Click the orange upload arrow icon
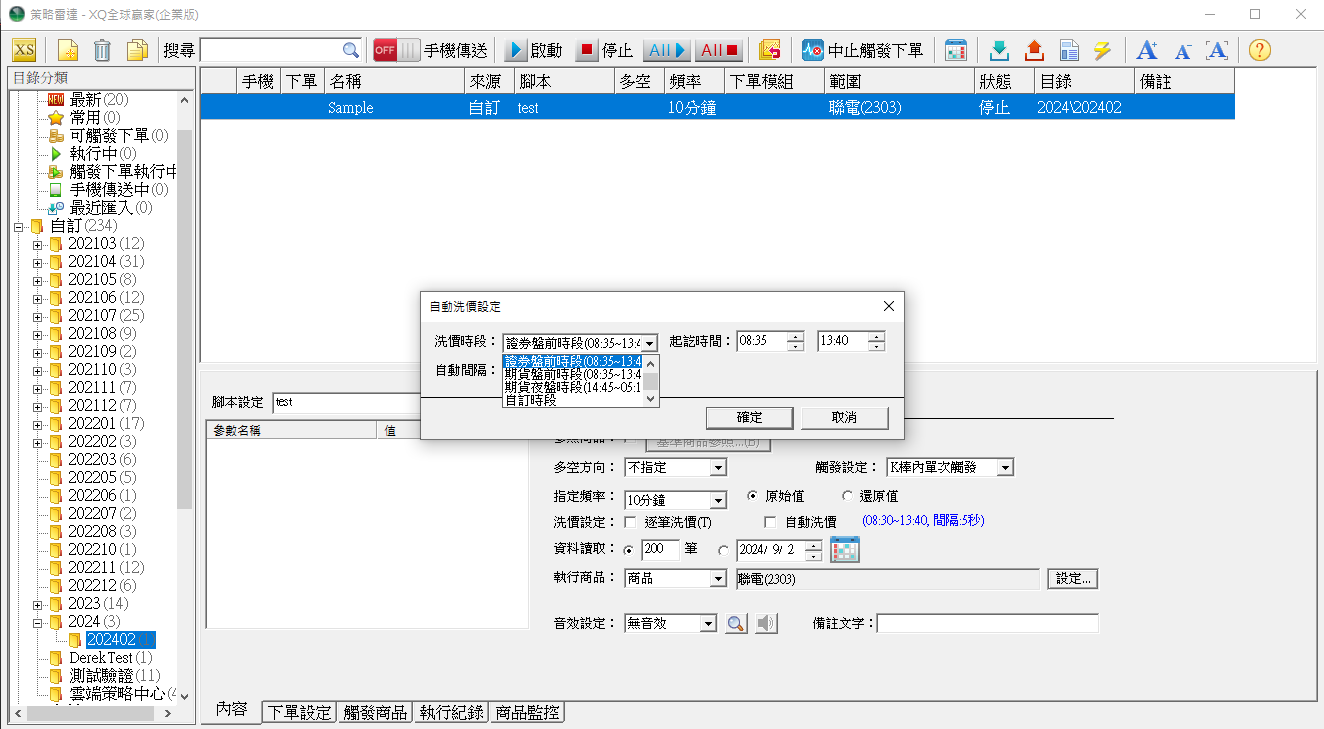1324x729 pixels. click(x=1034, y=50)
